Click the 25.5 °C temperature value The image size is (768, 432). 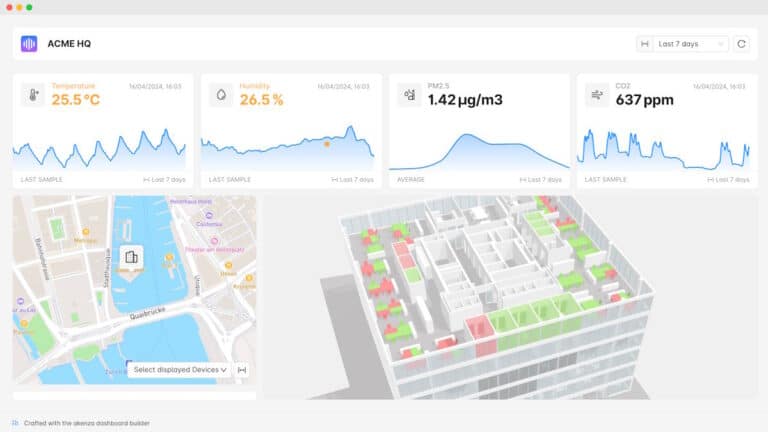(x=76, y=100)
